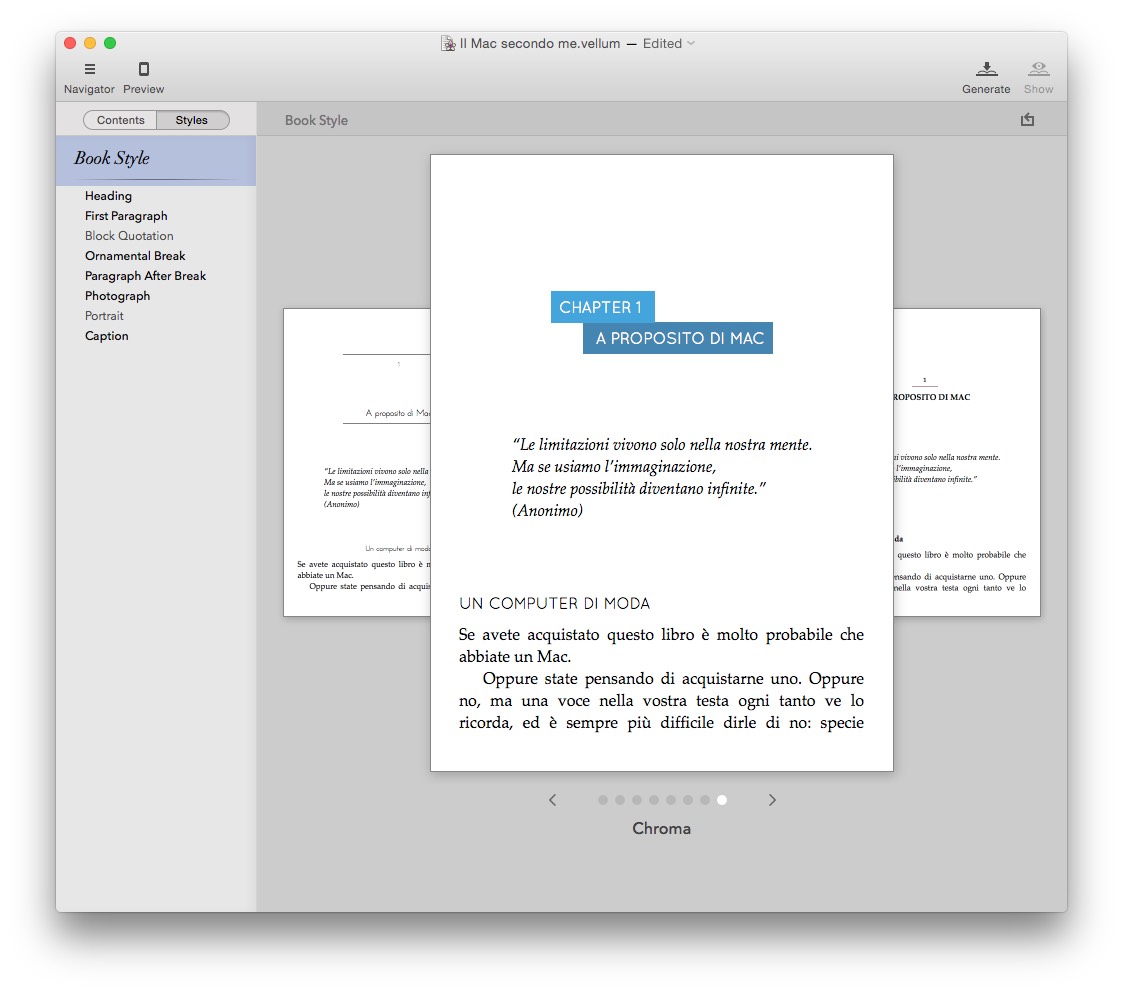Select the first style page dot

coord(603,800)
